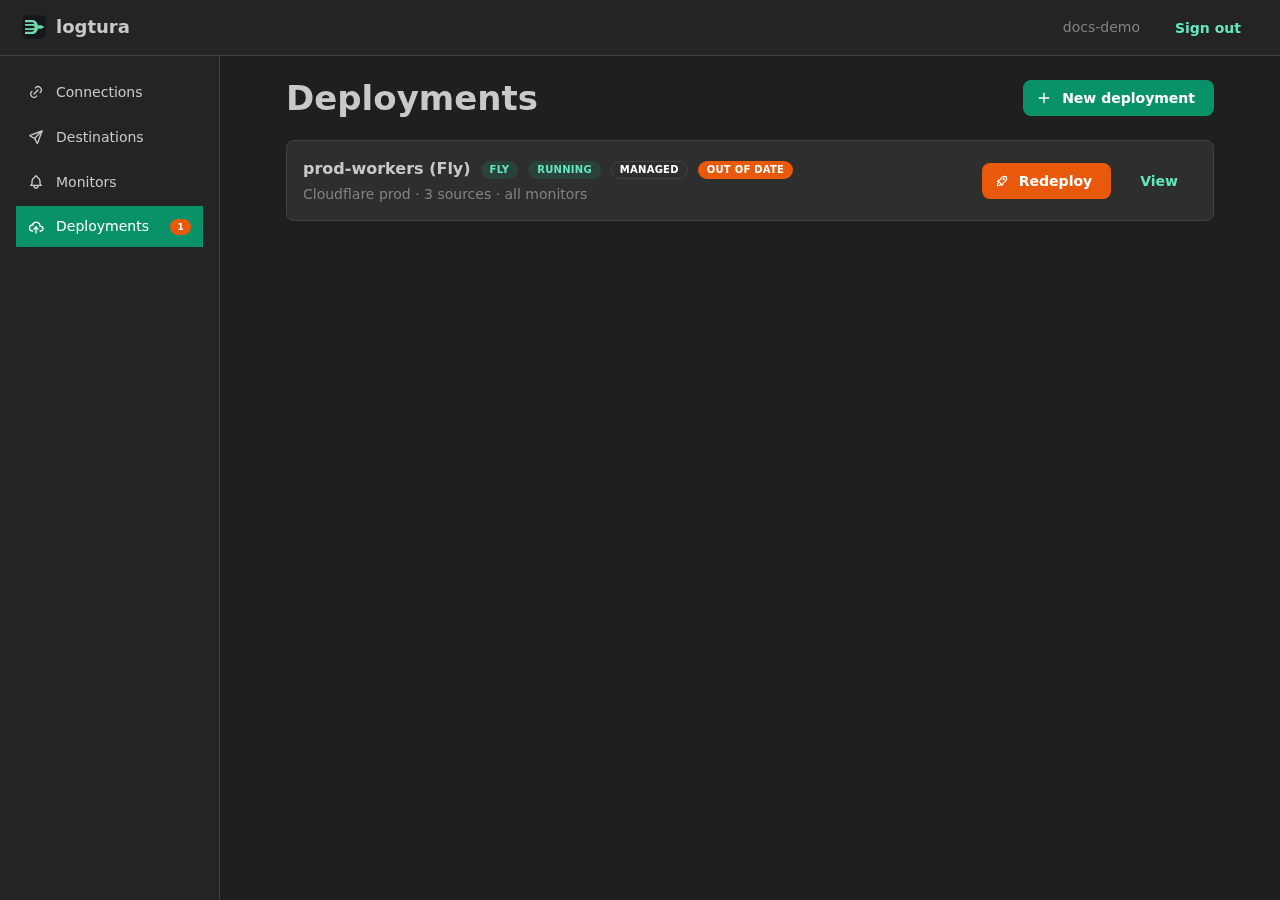This screenshot has height=900, width=1280.
Task: Click the Cloudflare prod description text
Action: [445, 194]
